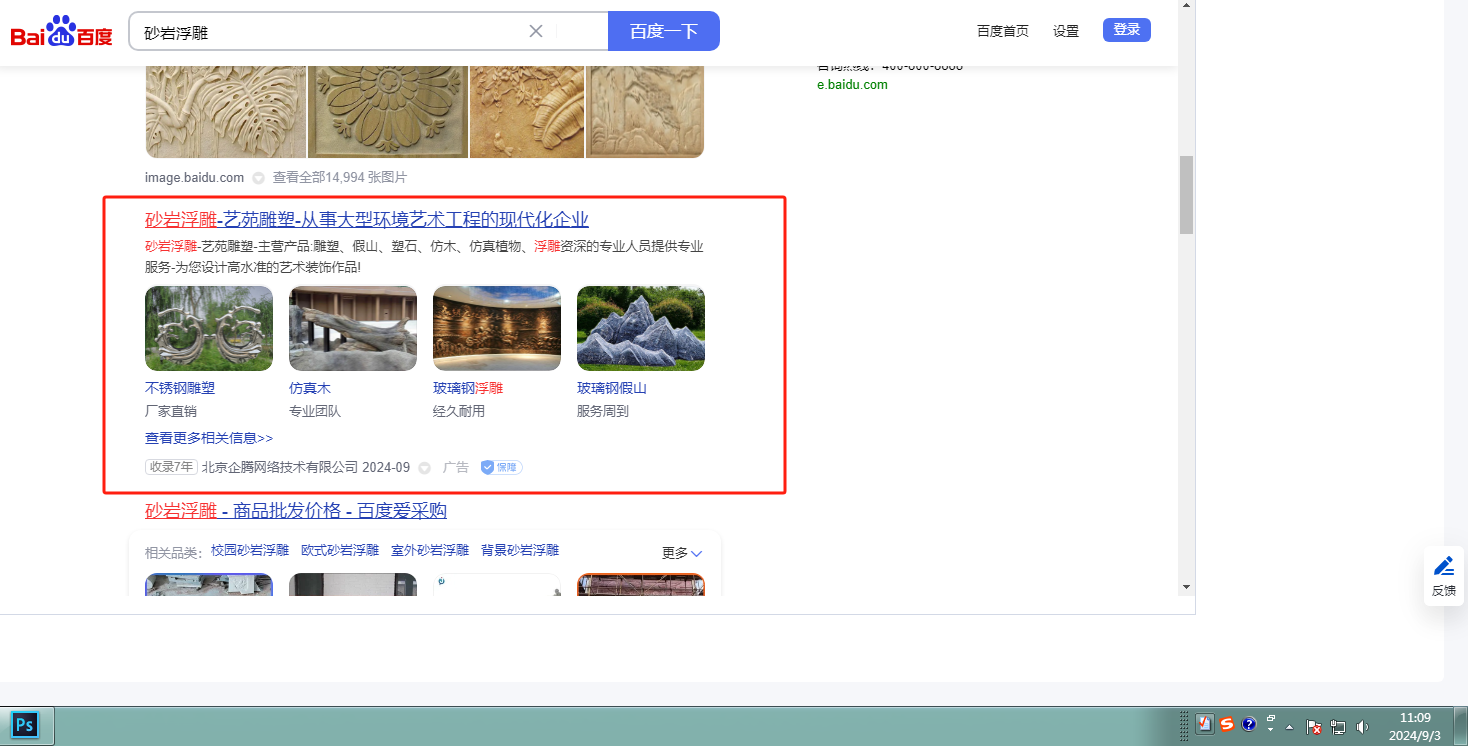Click the vertical scrollbar thumb
The image size is (1468, 746).
(x=1186, y=194)
